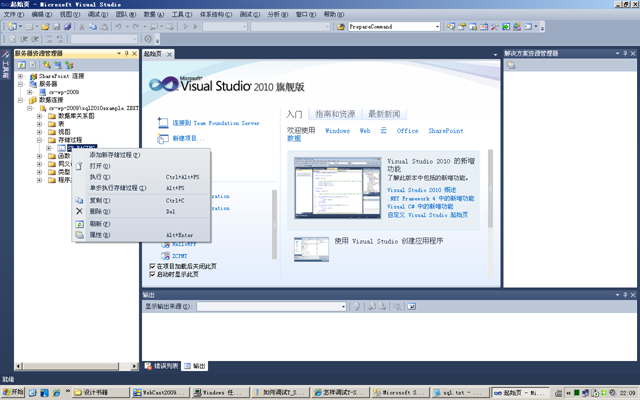The width and height of the screenshot is (640, 400).
Task: Click the icon in Solution Explorer toolbar
Action: coord(511,65)
